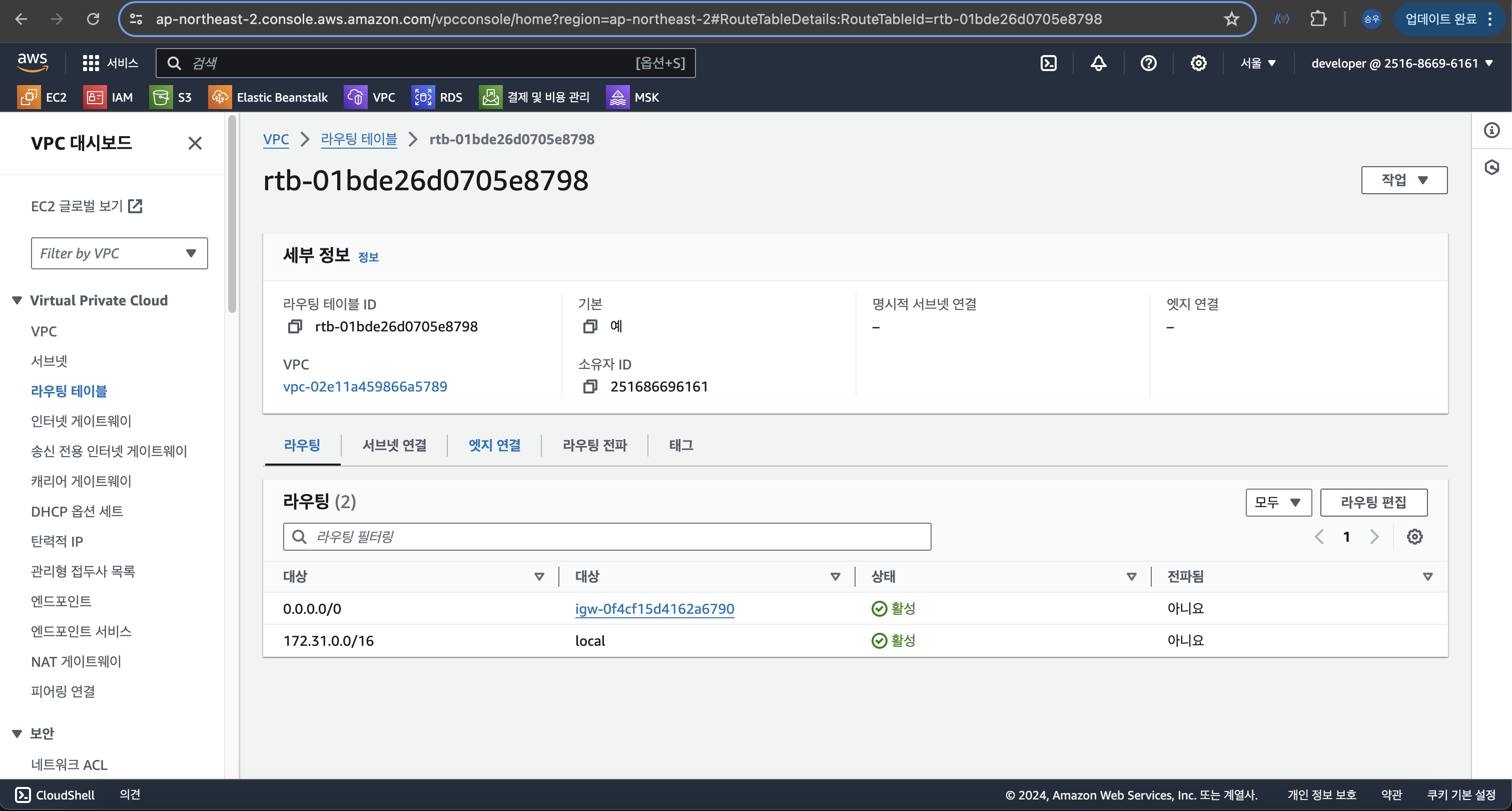
Task: Open the Elastic Beanstalk shortcut
Action: click(x=268, y=97)
